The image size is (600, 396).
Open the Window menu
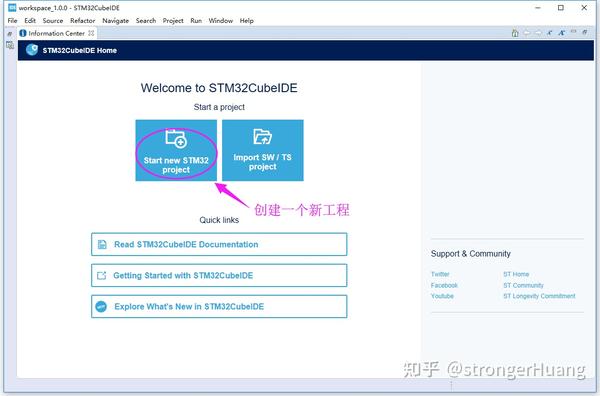[221, 21]
